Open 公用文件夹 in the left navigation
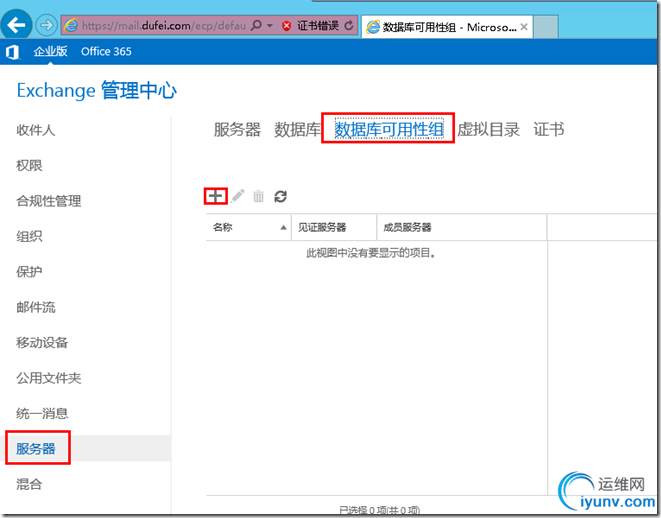 coord(48,378)
